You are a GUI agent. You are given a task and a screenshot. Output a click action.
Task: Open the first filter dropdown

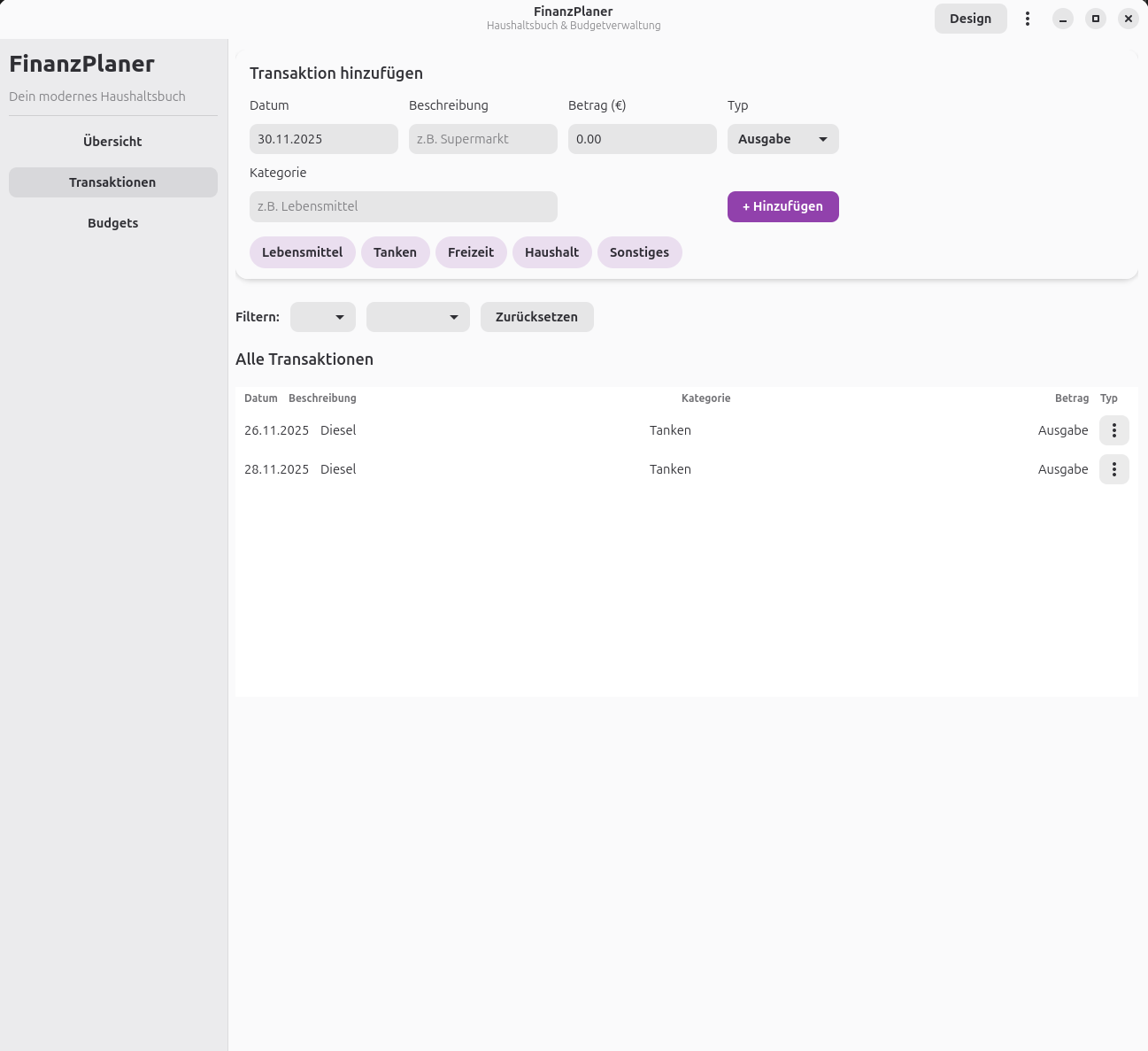[323, 317]
